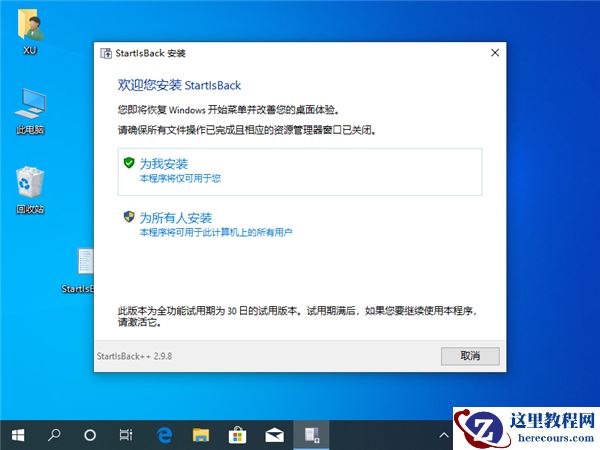This screenshot has width=600, height=450.
Task: Click the 欢迎您安装 StartIsBack heading
Action: [179, 85]
